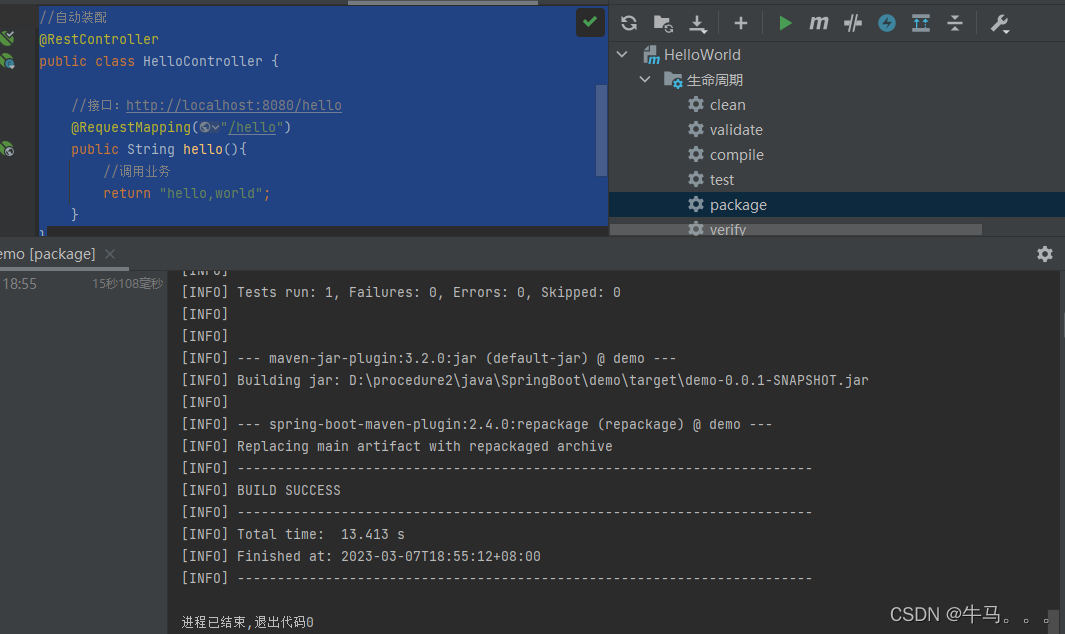
Task: Execute Maven goal via the m icon
Action: pos(818,23)
